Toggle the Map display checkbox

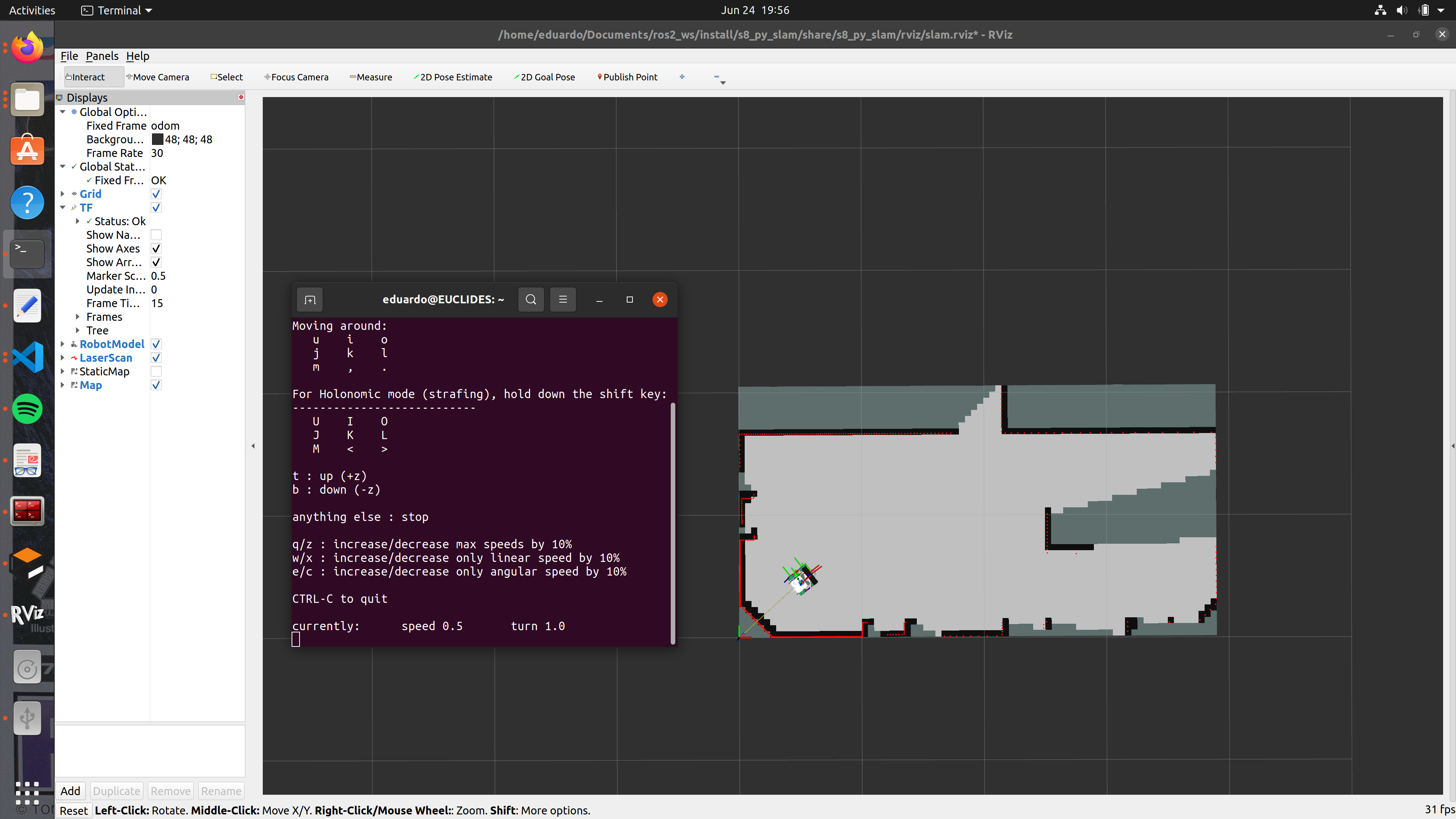157,385
